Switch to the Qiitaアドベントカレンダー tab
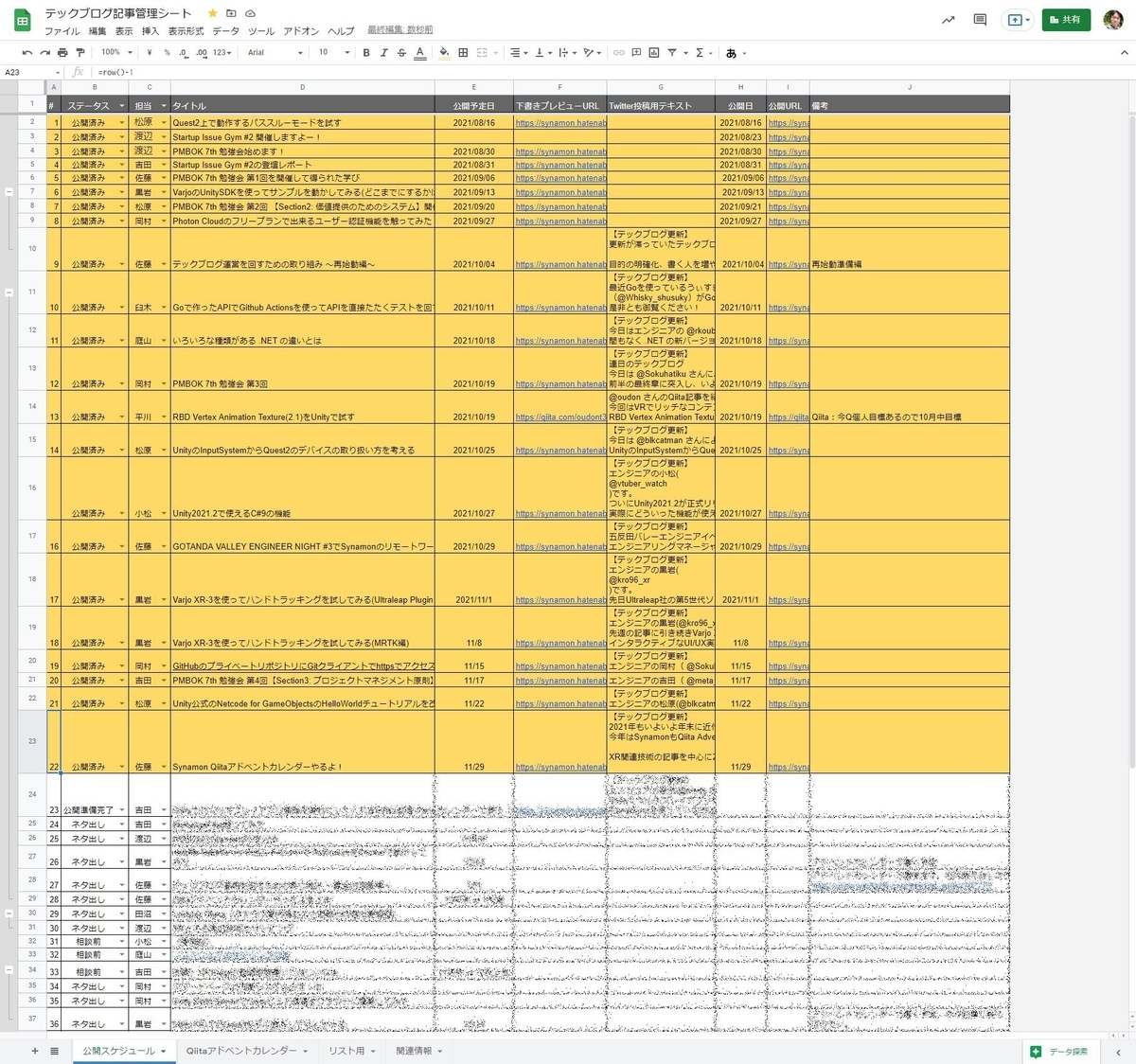 click(x=246, y=1051)
